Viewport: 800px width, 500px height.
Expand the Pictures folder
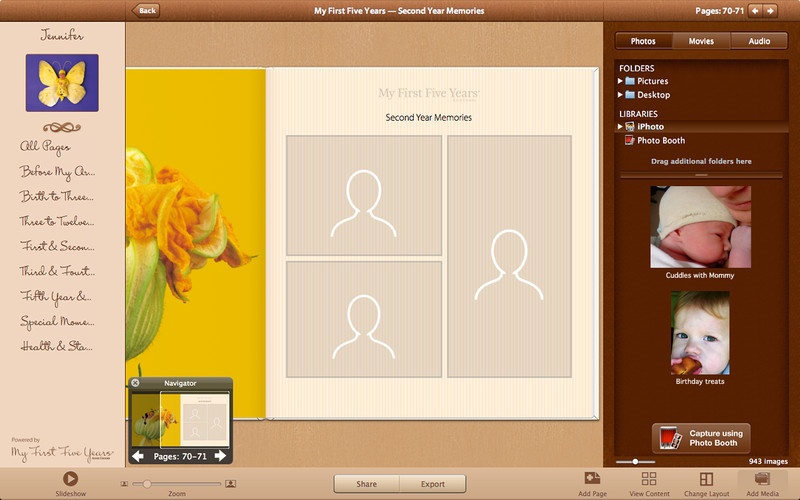click(620, 81)
